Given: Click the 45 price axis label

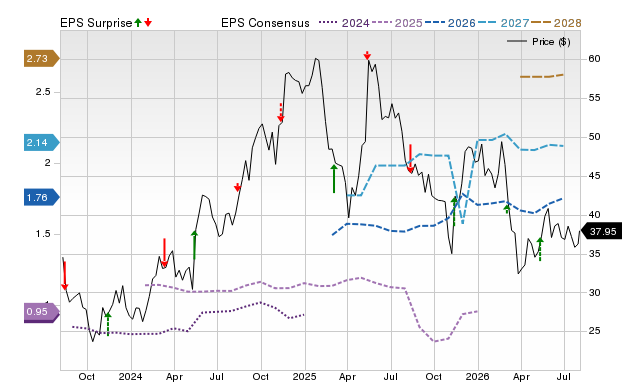Looking at the screenshot, I should [x=594, y=176].
